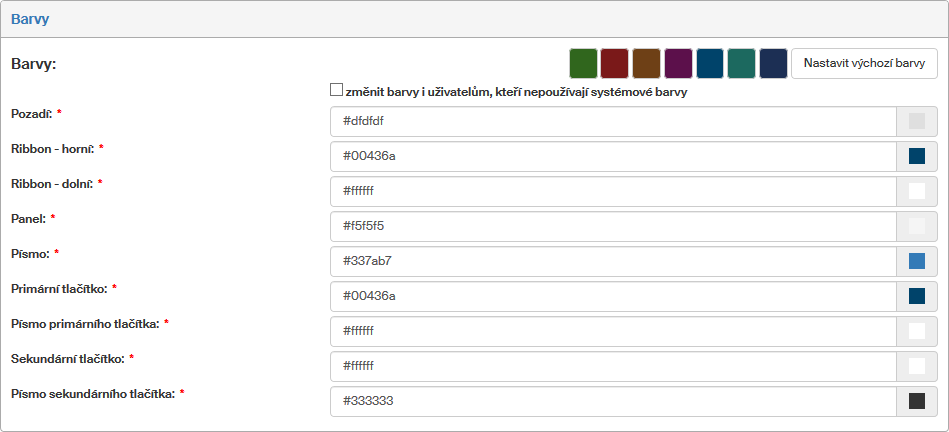Focus the Písmo hex value field
The image size is (949, 432).
pyautogui.click(x=612, y=261)
